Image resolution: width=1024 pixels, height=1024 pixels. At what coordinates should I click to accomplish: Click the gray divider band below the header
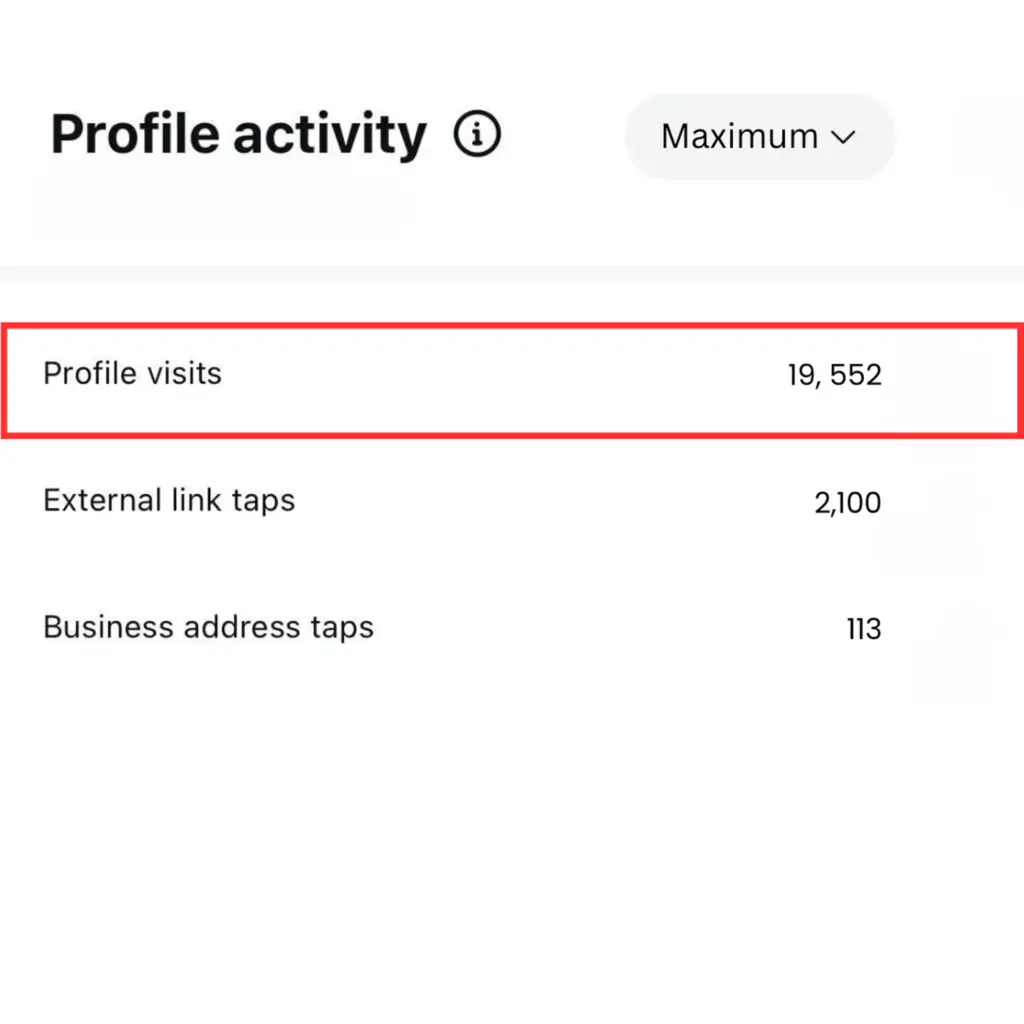[x=510, y=274]
